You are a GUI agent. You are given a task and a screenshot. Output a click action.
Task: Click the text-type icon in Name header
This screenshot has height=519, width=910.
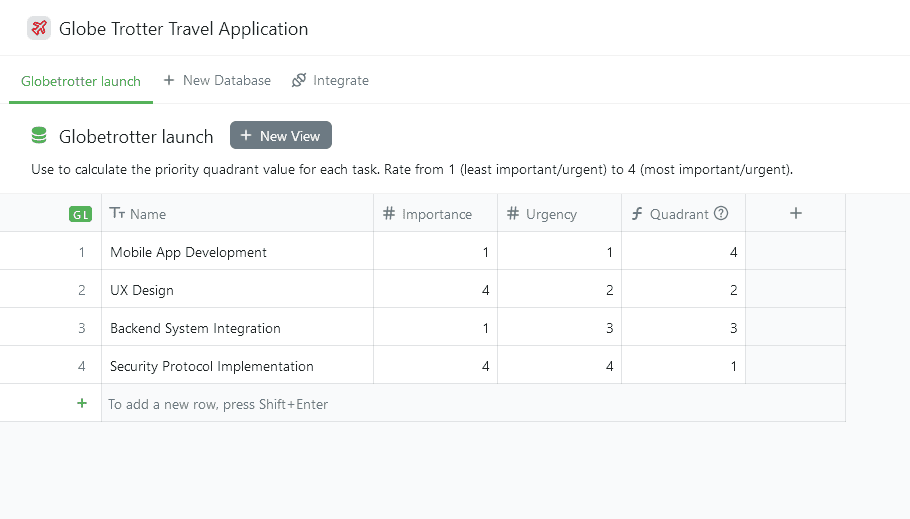coord(117,213)
